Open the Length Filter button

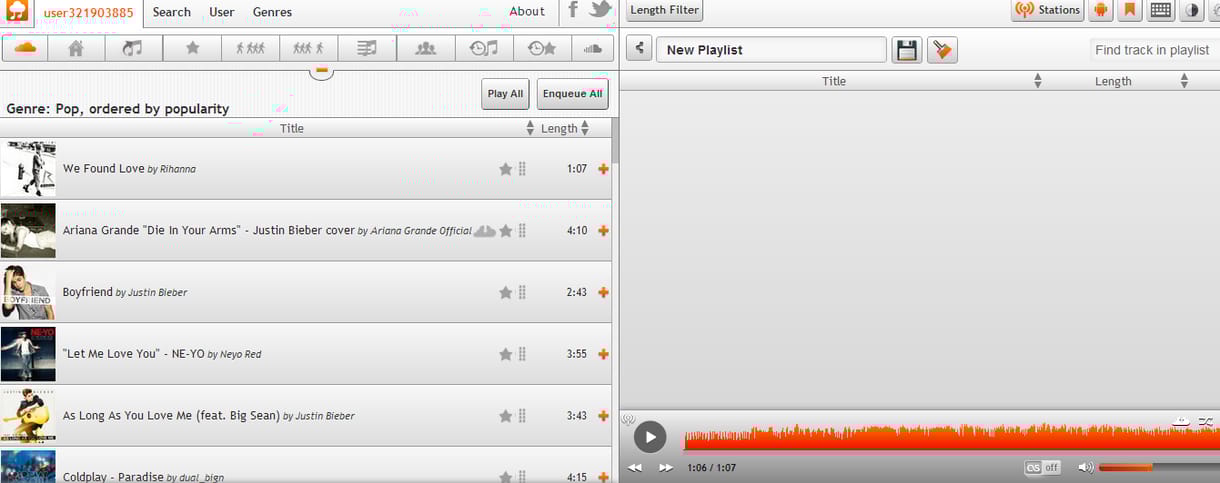(664, 10)
